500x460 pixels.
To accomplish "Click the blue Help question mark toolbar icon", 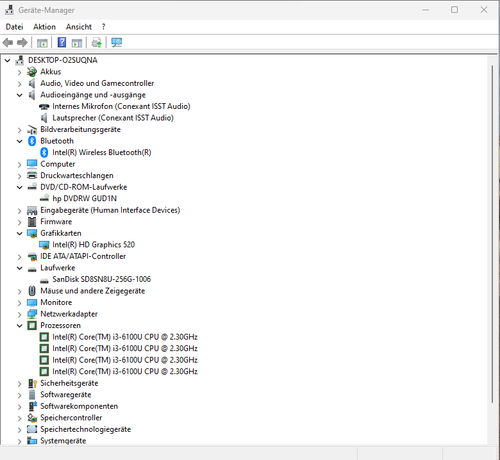I will tap(62, 42).
